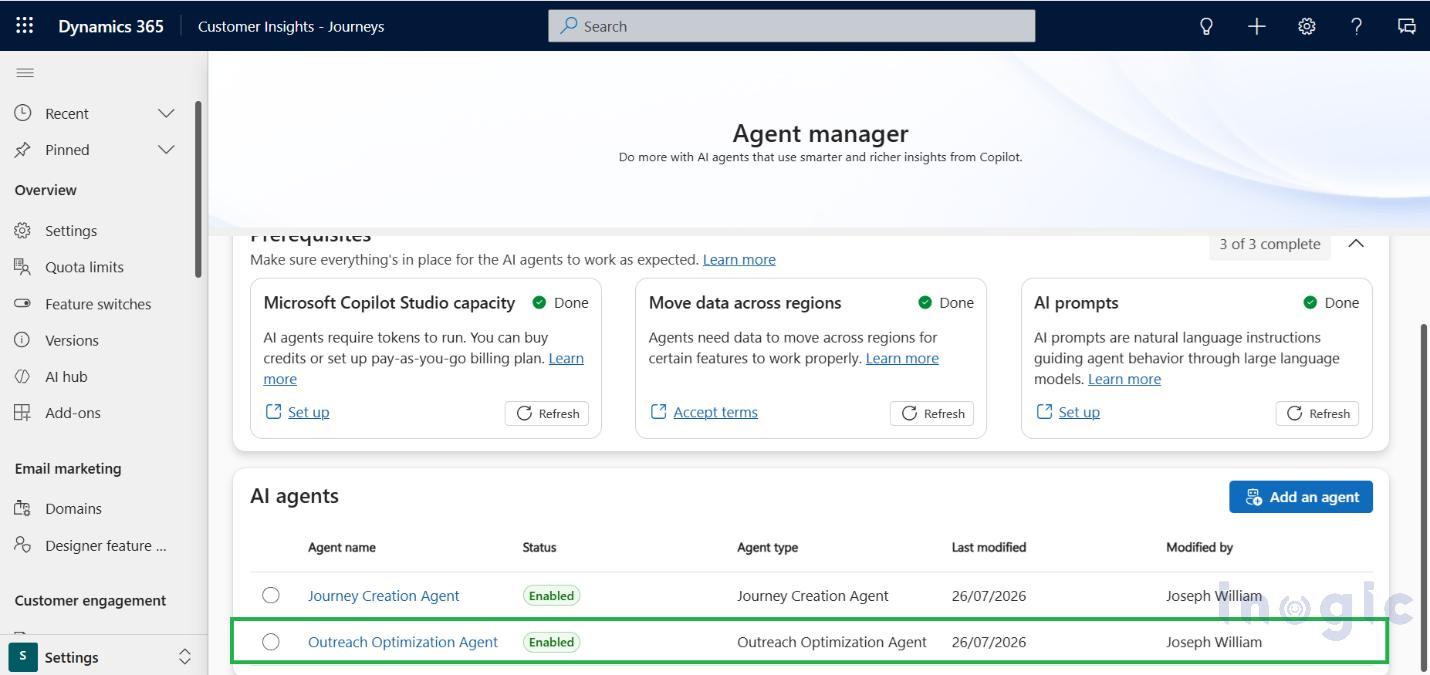Click the AI hub sidebar icon

pos(23,377)
